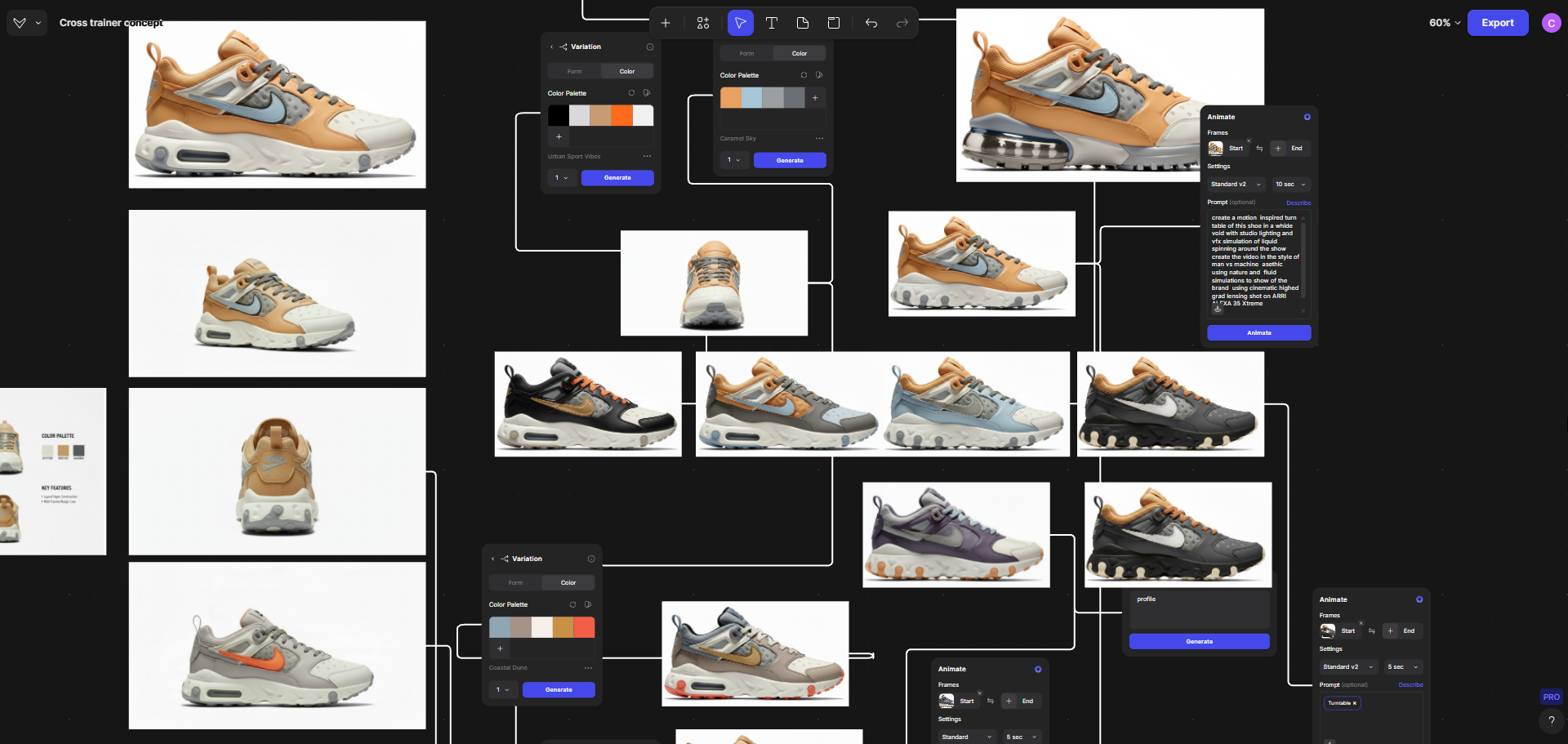Go back in Urban Sport Vibes Variation panel
The image size is (1568, 744).
coord(551,47)
